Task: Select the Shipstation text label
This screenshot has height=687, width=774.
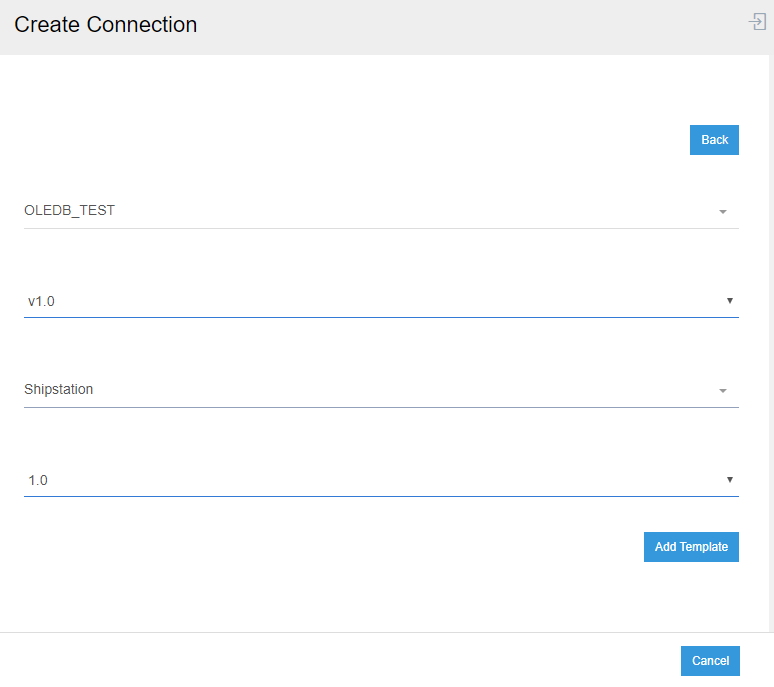Action: click(58, 390)
